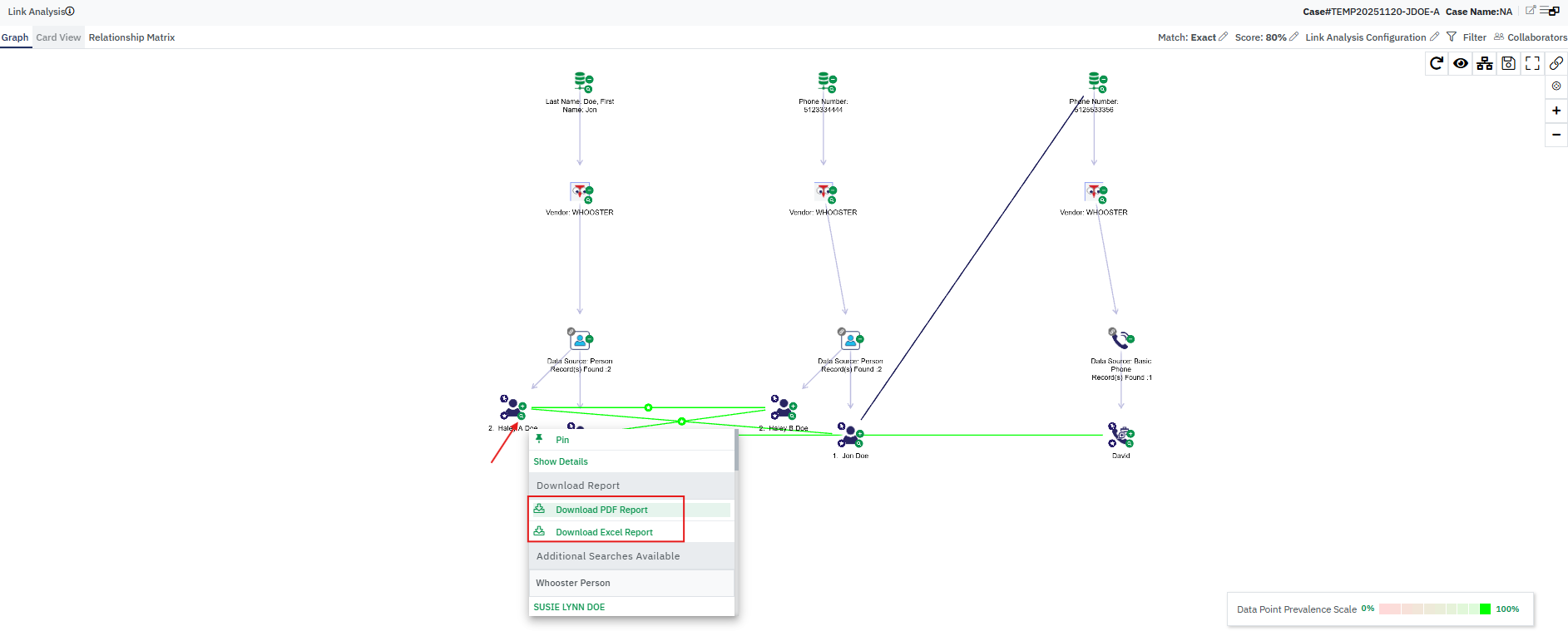The image size is (1568, 631).
Task: Zoom in with the plus button
Action: pos(1556,111)
